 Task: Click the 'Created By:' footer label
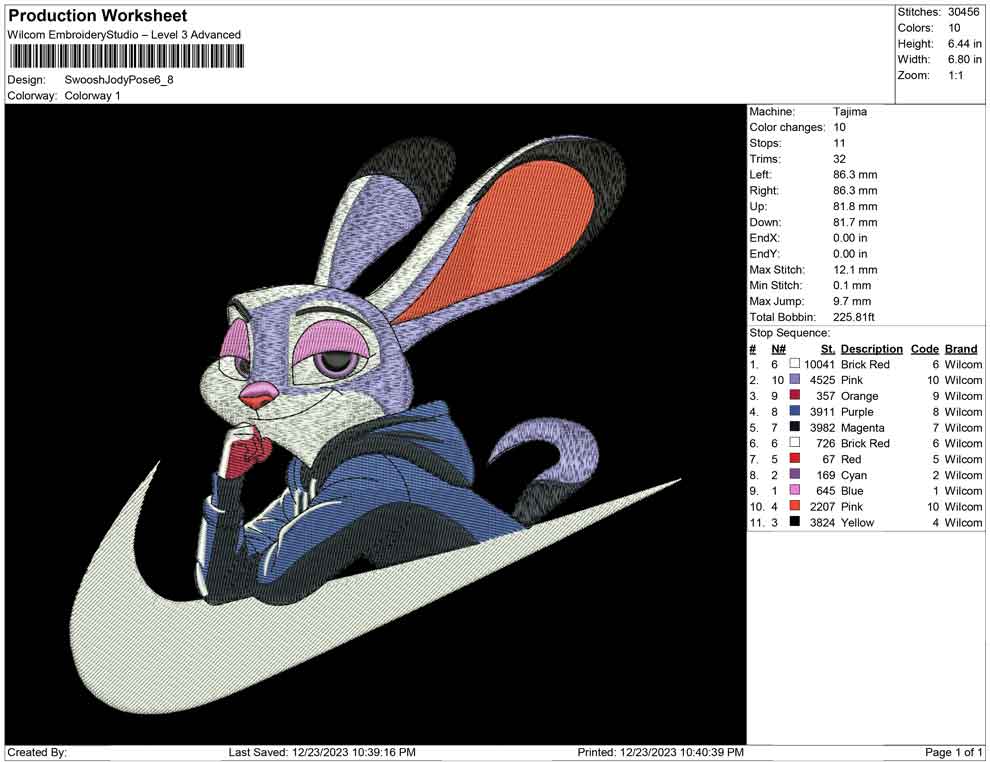tap(37, 753)
